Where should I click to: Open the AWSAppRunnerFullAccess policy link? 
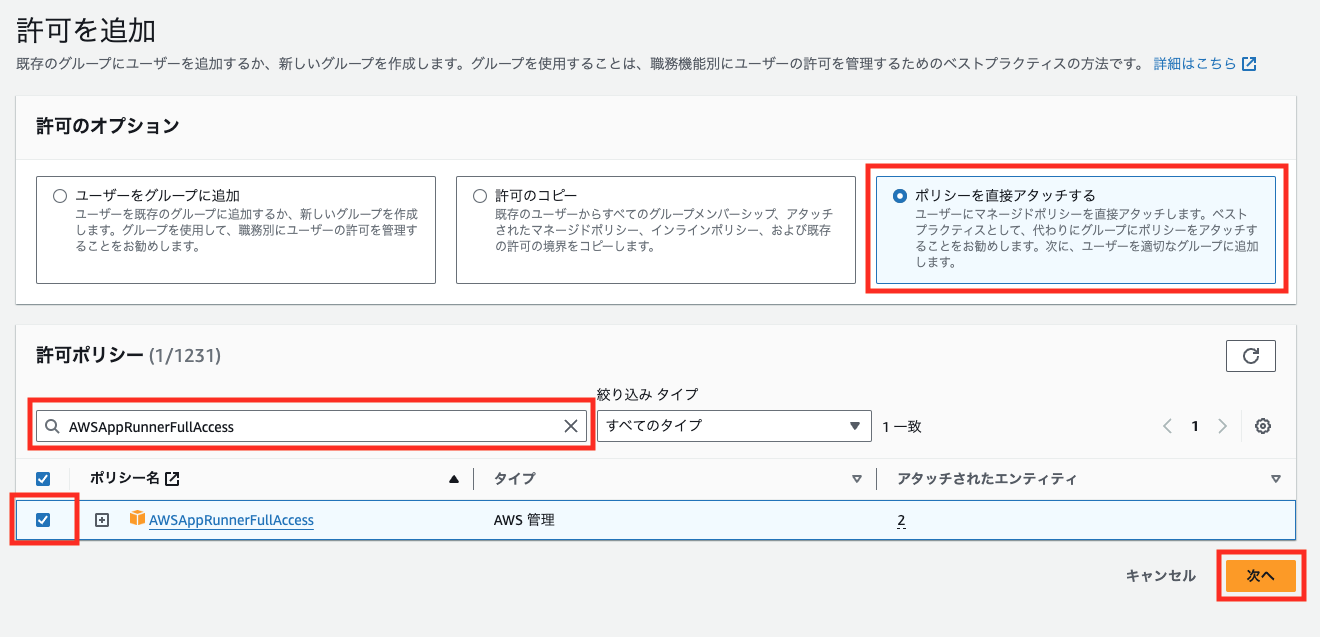[231, 520]
